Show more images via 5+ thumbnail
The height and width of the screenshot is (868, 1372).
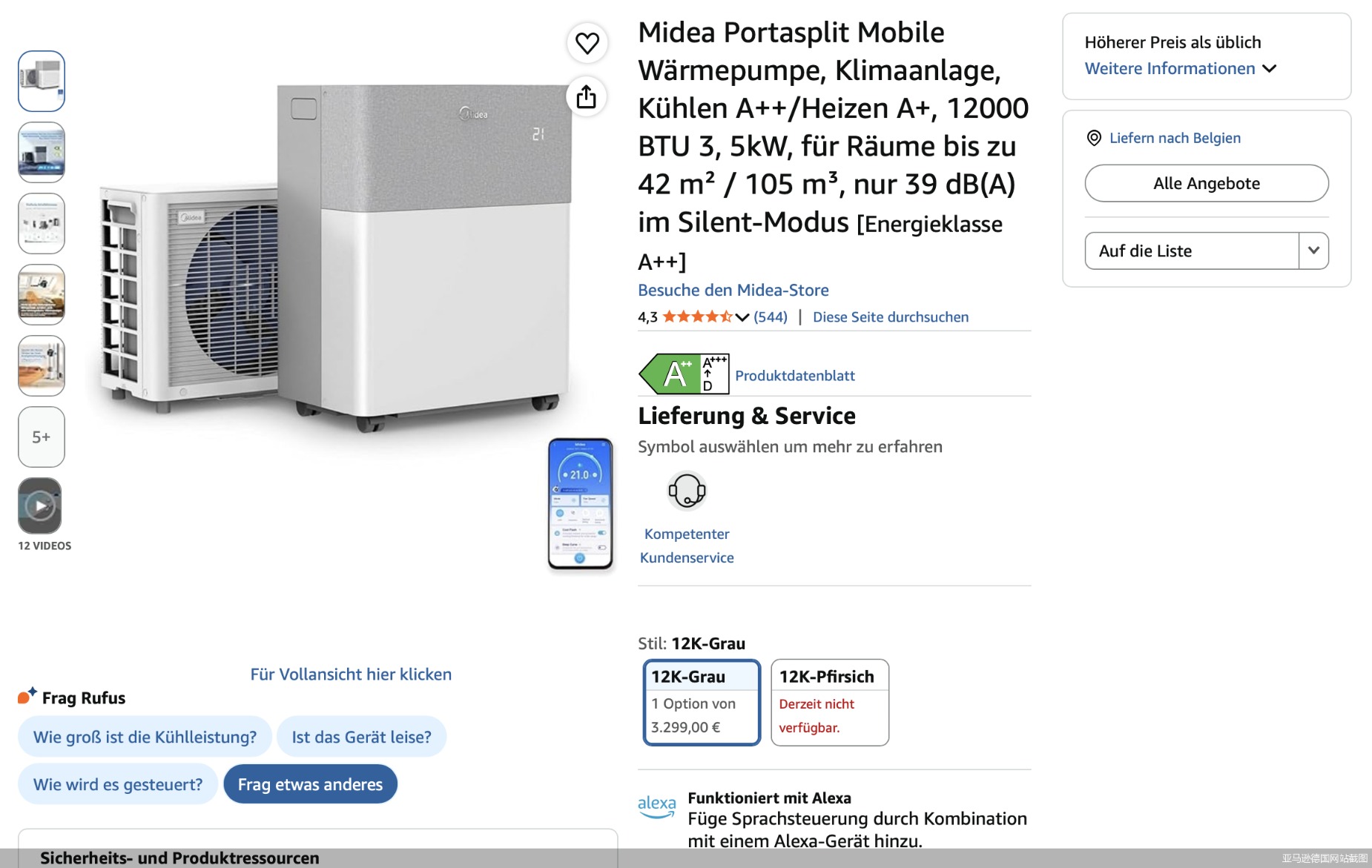42,437
